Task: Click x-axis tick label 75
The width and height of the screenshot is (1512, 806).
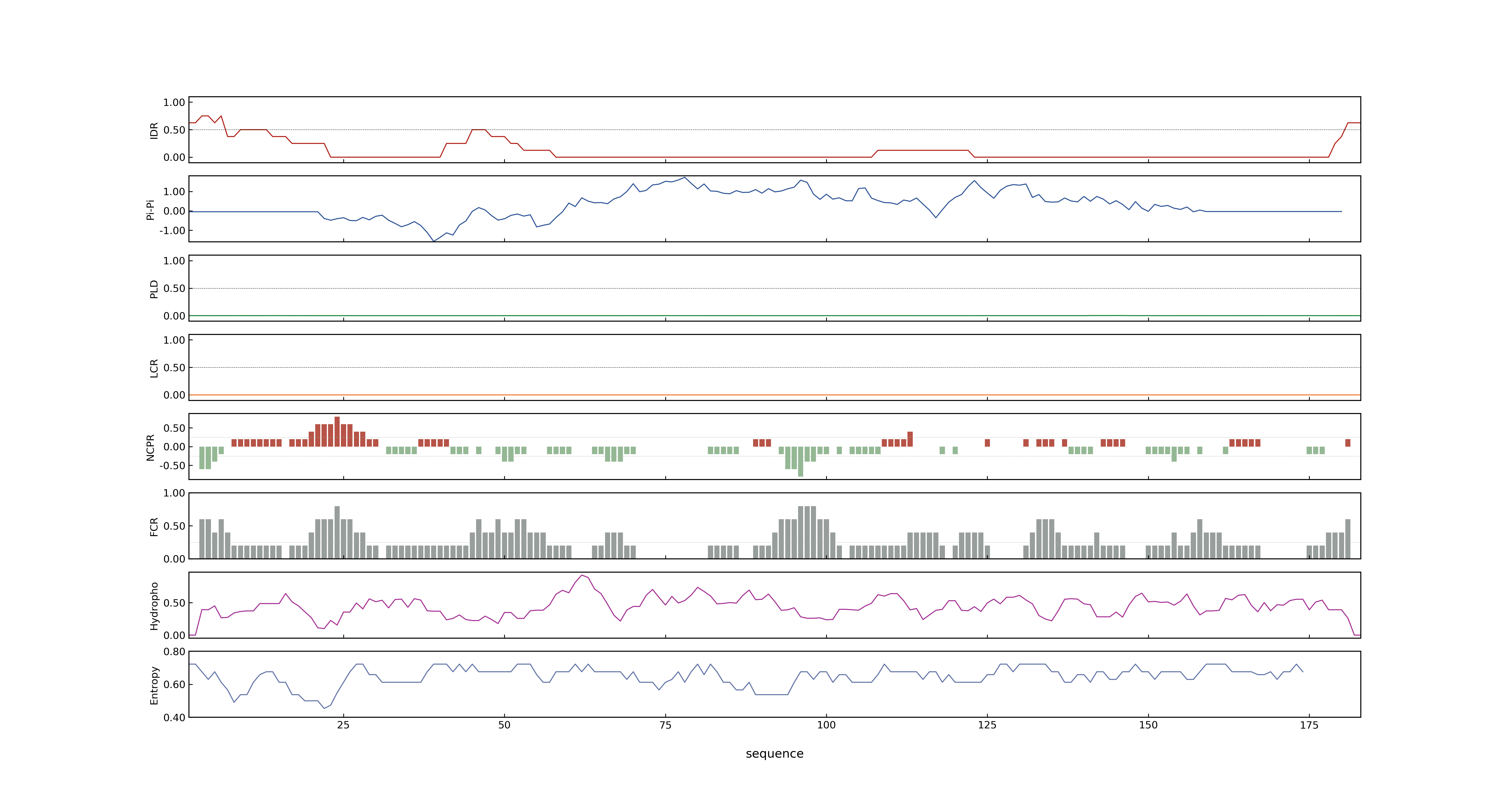Action: point(665,725)
